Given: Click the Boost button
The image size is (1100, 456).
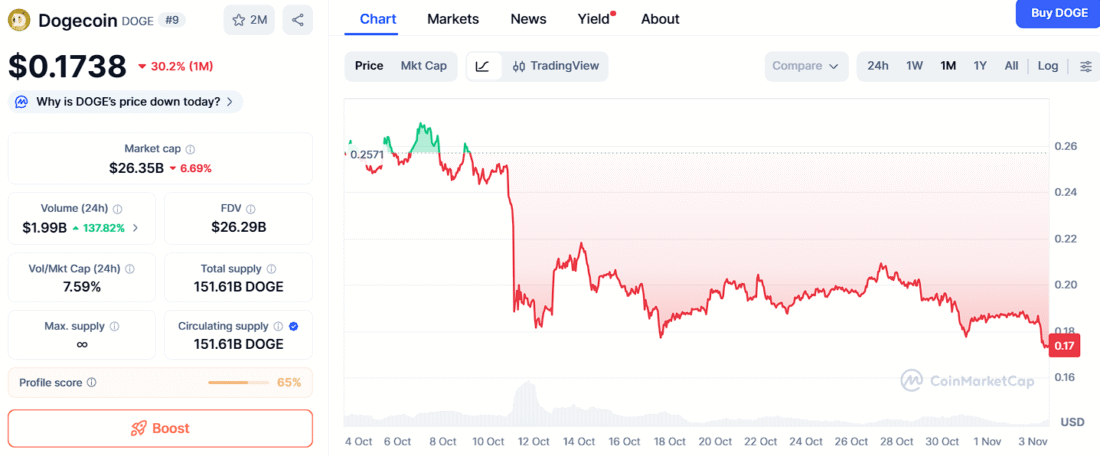Looking at the screenshot, I should [x=160, y=428].
